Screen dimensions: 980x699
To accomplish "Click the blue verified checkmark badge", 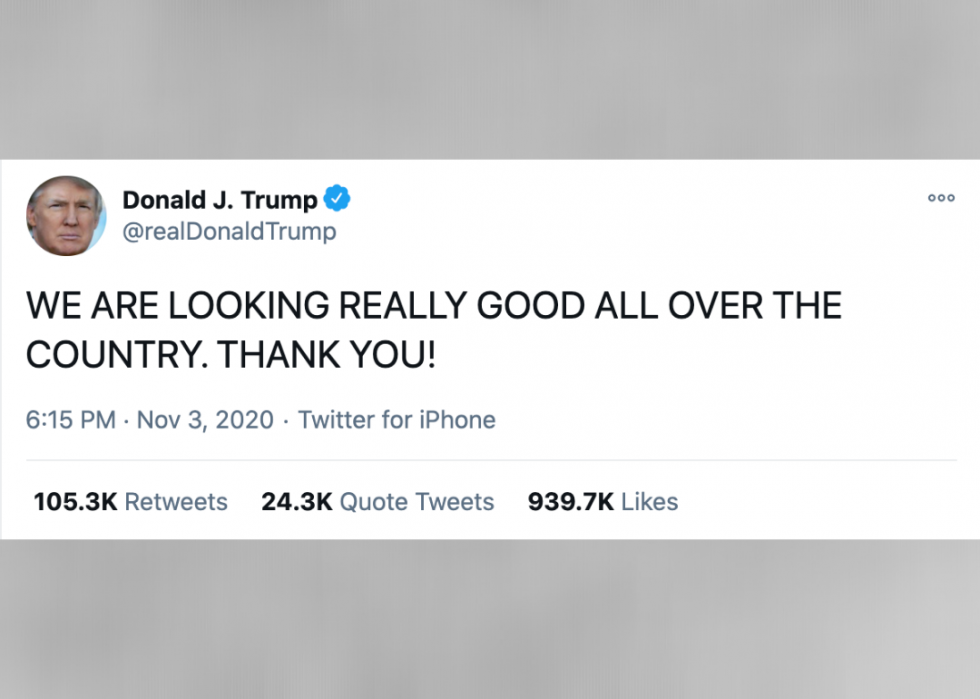I will click(x=338, y=200).
